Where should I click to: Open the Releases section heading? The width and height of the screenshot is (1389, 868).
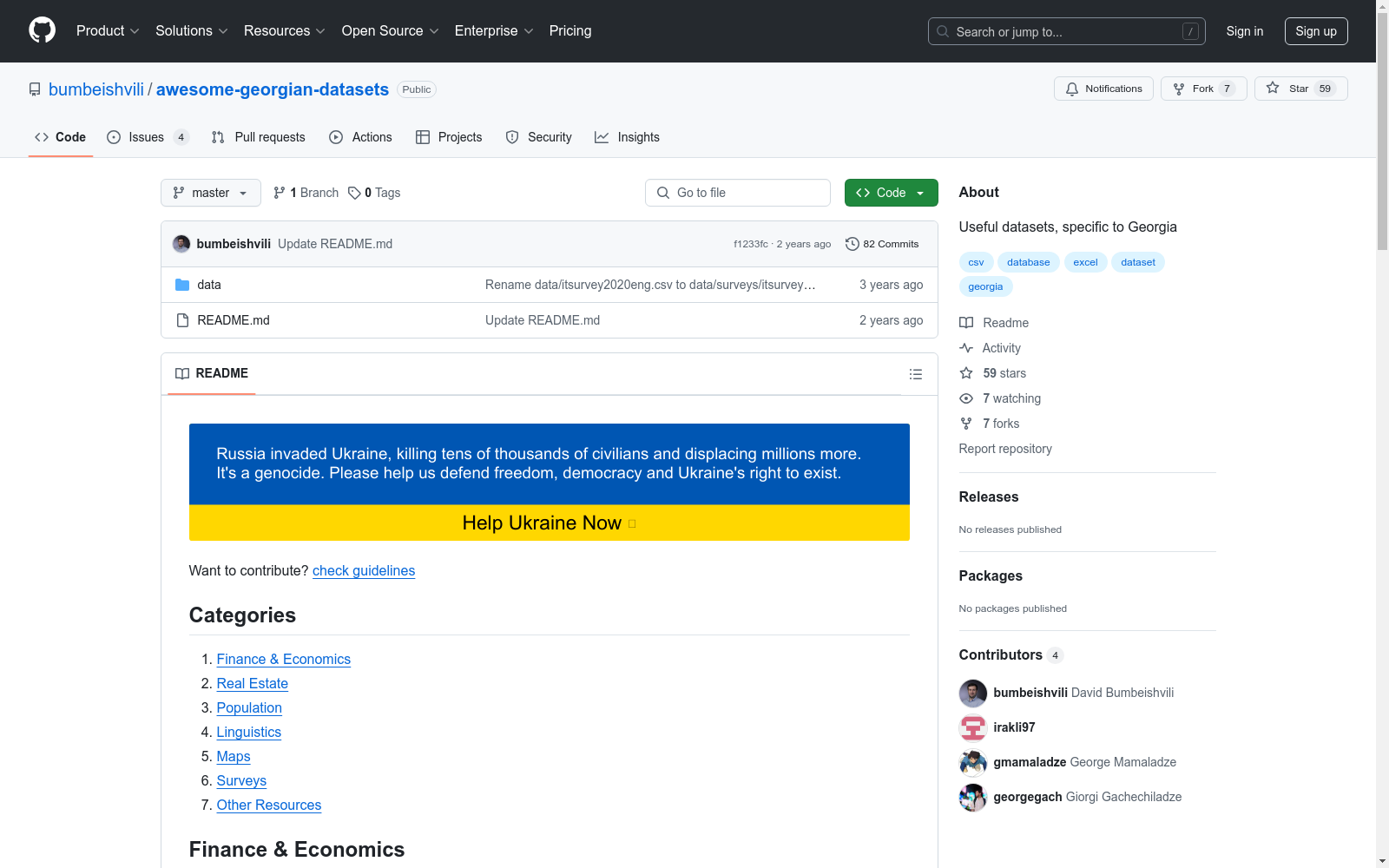(989, 496)
